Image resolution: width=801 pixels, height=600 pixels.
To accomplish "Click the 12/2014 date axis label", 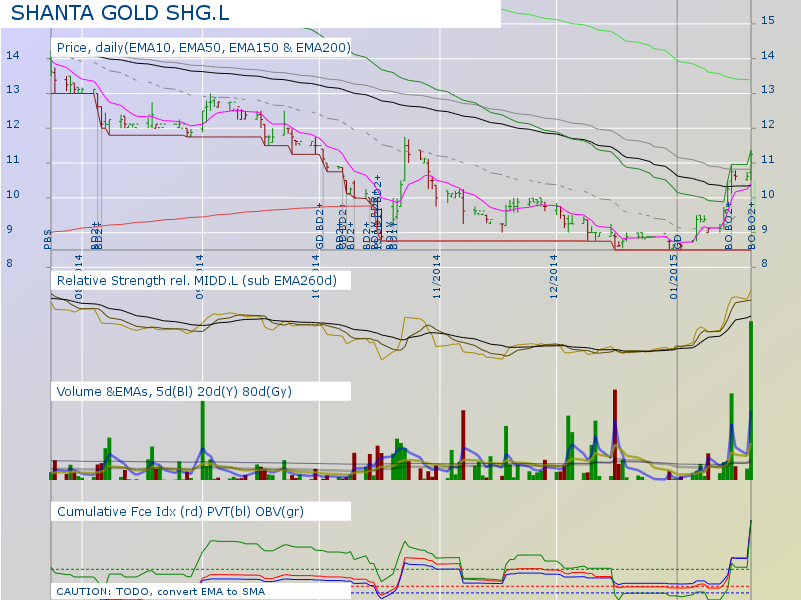I will pyautogui.click(x=554, y=276).
